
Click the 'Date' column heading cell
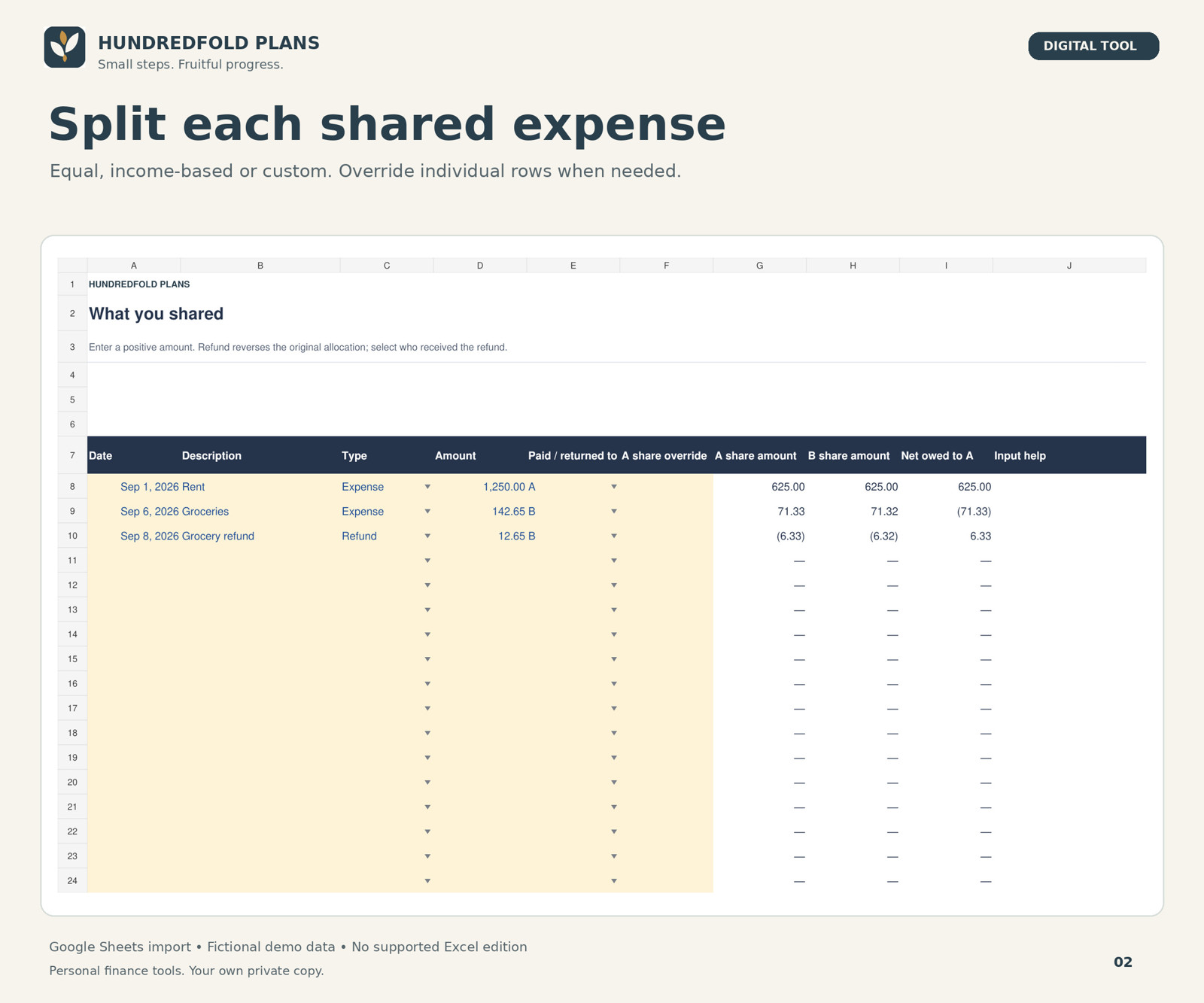[x=134, y=456]
